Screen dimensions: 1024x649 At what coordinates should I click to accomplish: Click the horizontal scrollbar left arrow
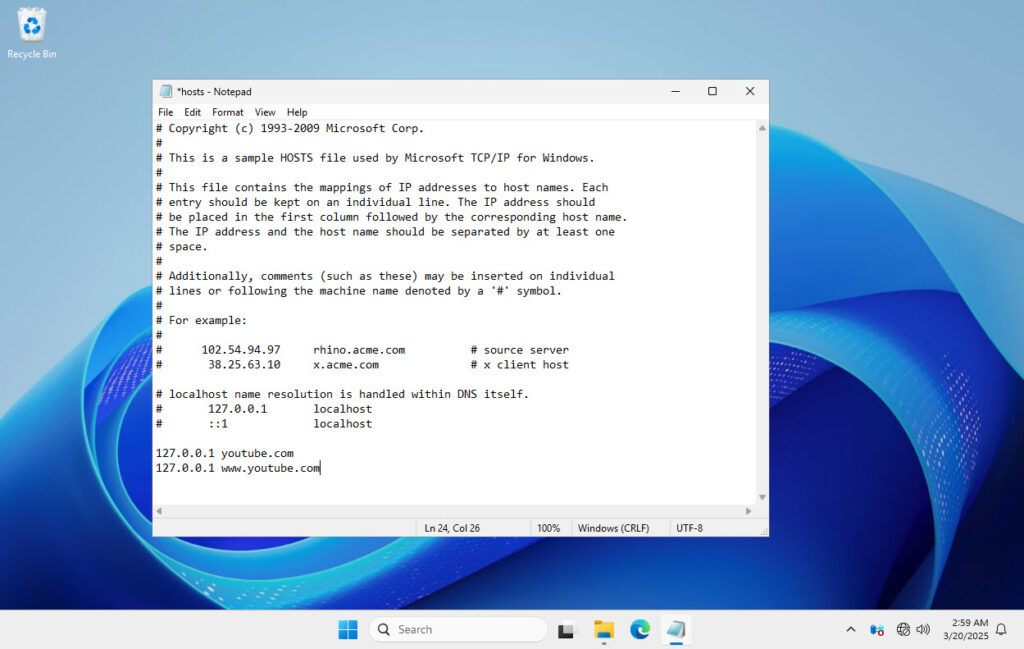159,511
